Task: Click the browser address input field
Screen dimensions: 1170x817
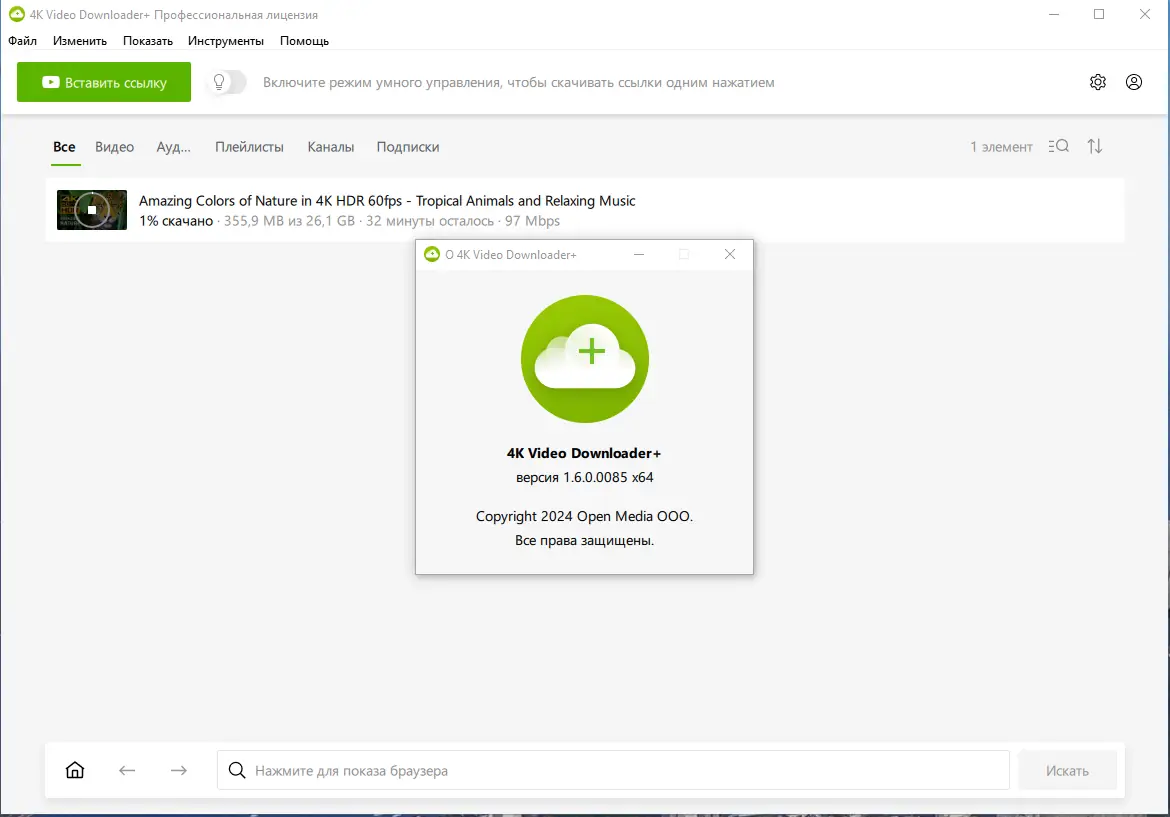Action: (613, 770)
